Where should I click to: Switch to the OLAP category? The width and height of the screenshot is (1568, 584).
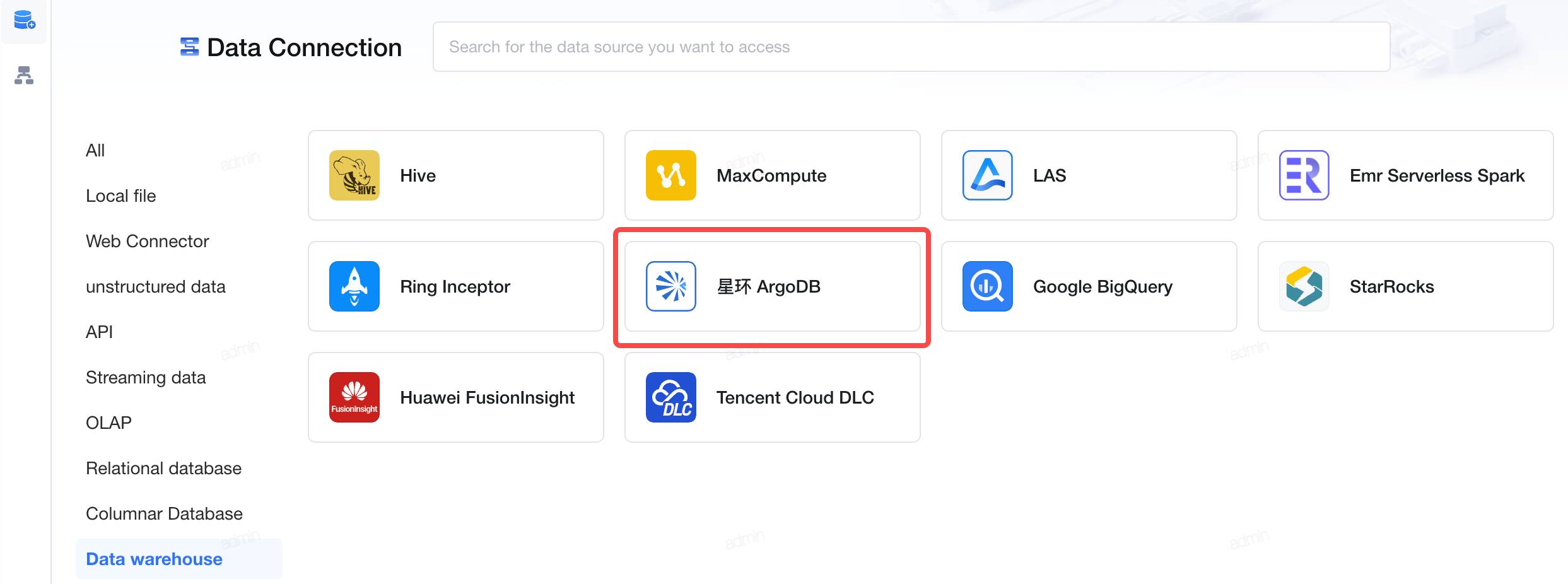pos(109,423)
